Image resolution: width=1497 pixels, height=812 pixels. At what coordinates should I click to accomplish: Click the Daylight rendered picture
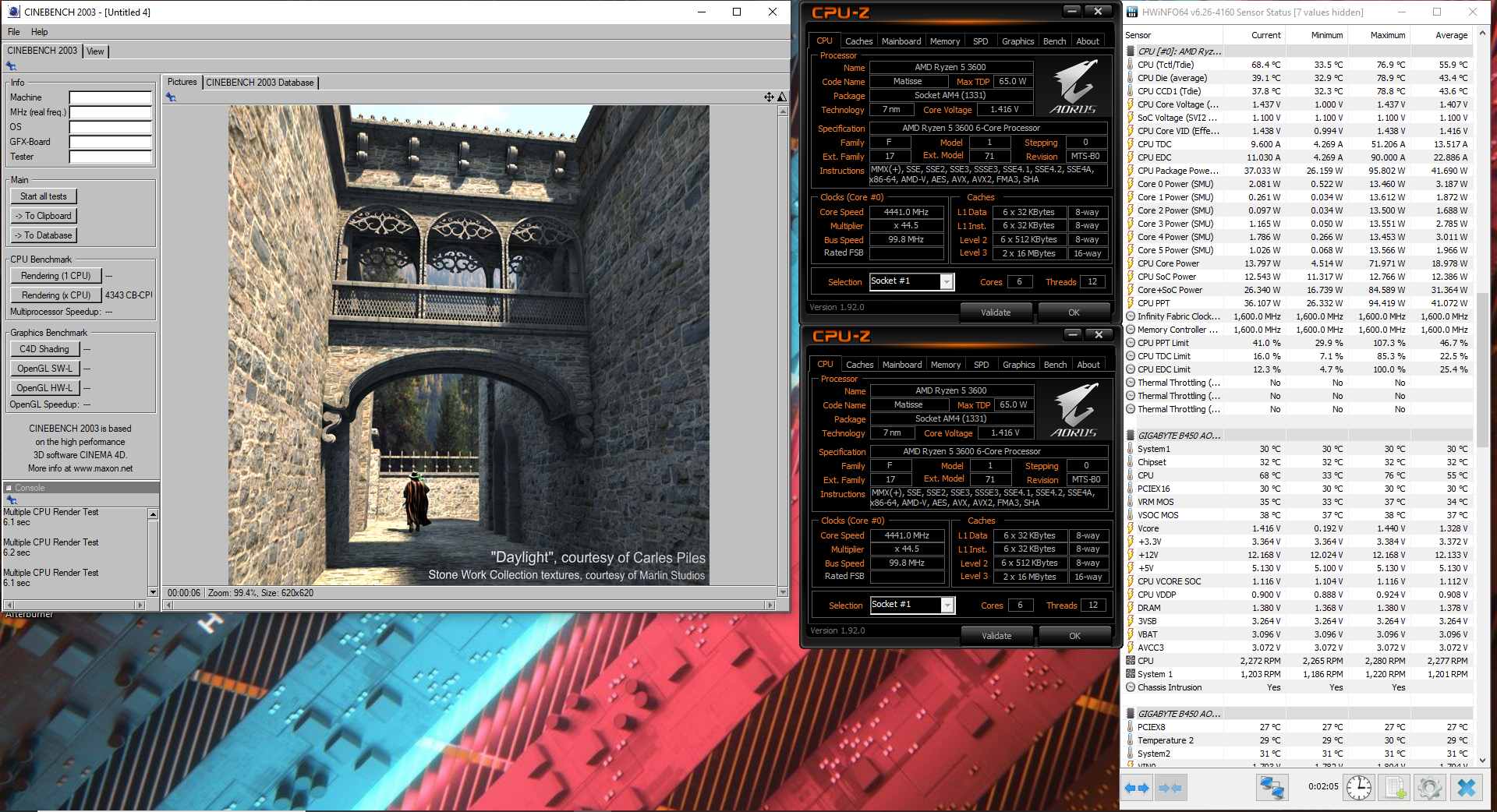pyautogui.click(x=469, y=345)
